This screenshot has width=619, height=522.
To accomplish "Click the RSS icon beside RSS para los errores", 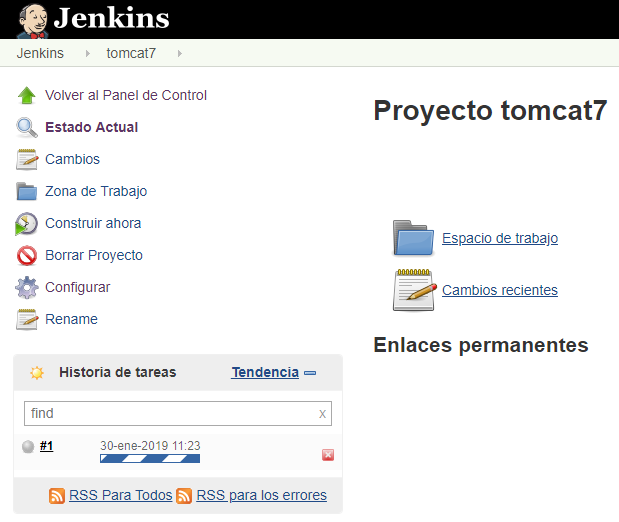I will coord(184,496).
